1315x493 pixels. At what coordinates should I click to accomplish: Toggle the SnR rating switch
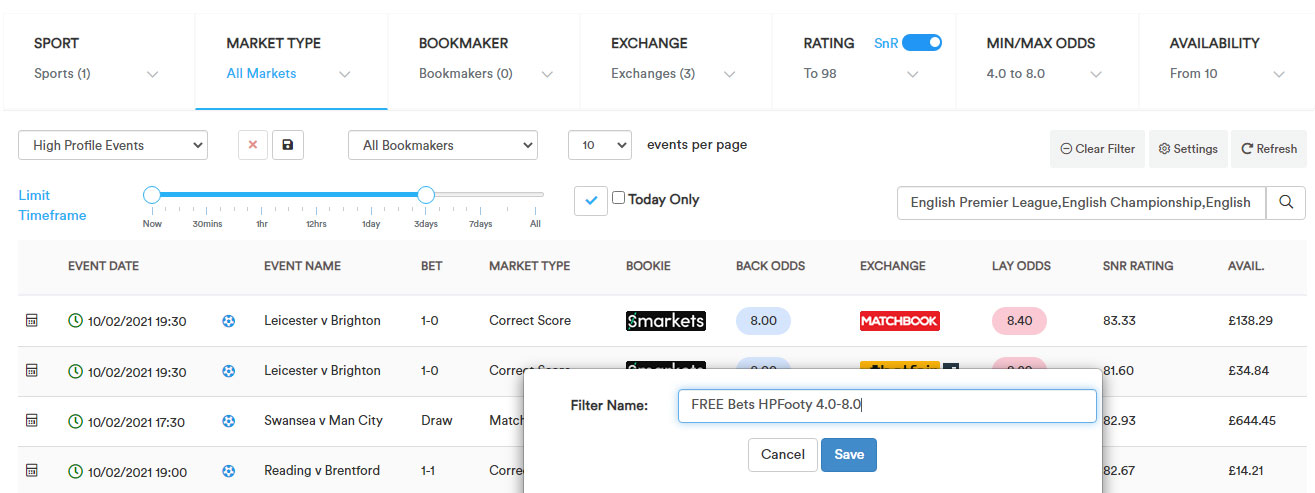pyautogui.click(x=922, y=43)
